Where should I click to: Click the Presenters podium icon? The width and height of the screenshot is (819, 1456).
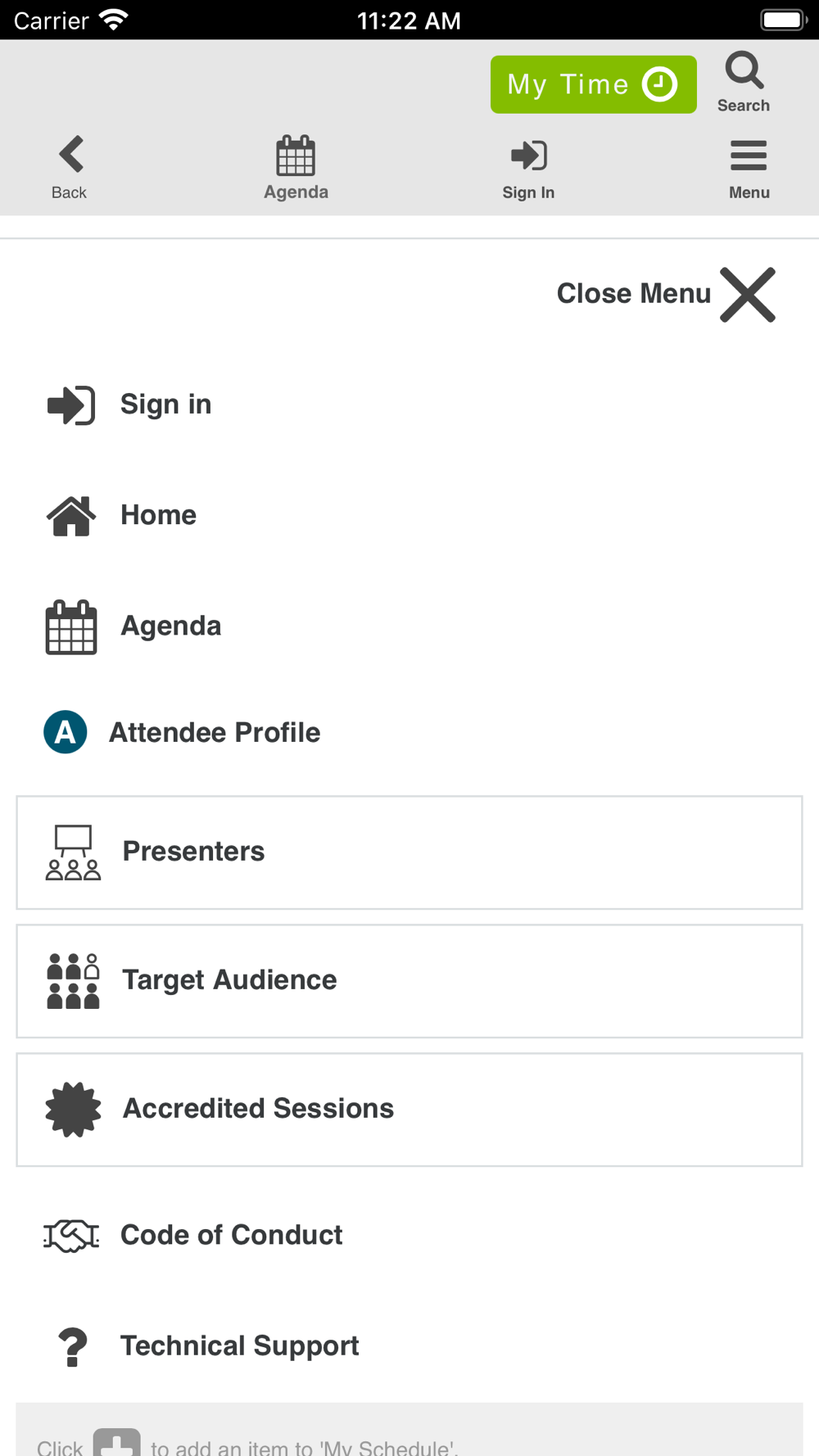click(73, 852)
